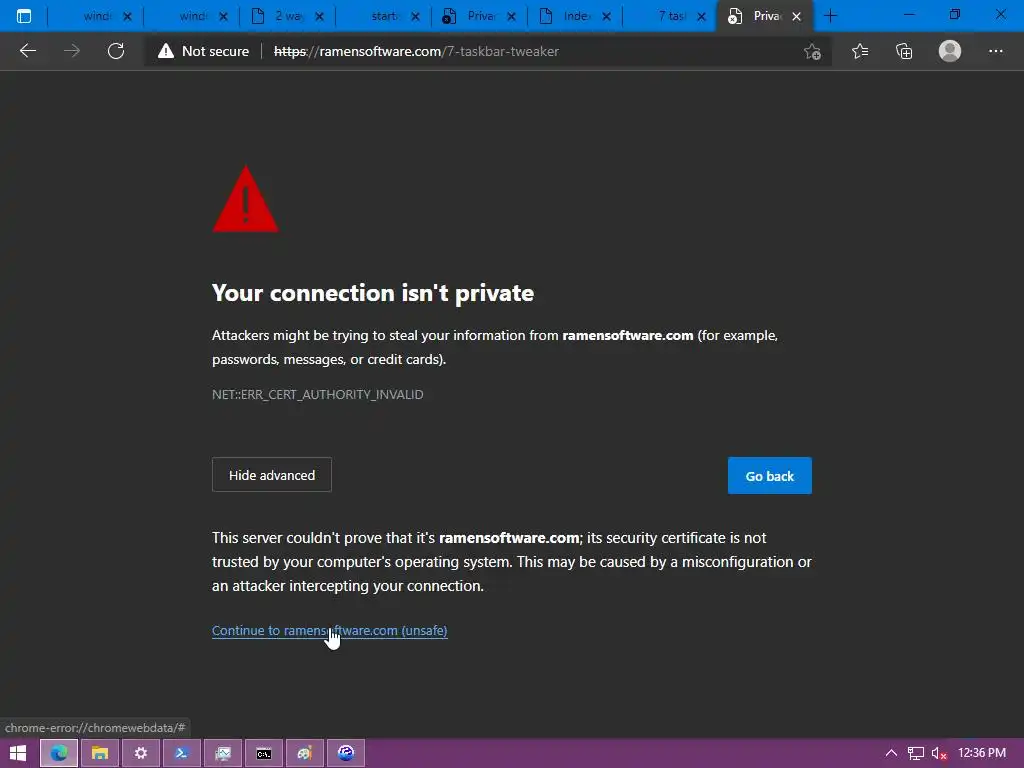Close the '7 task' tab
1024x768 pixels.
pos(701,16)
